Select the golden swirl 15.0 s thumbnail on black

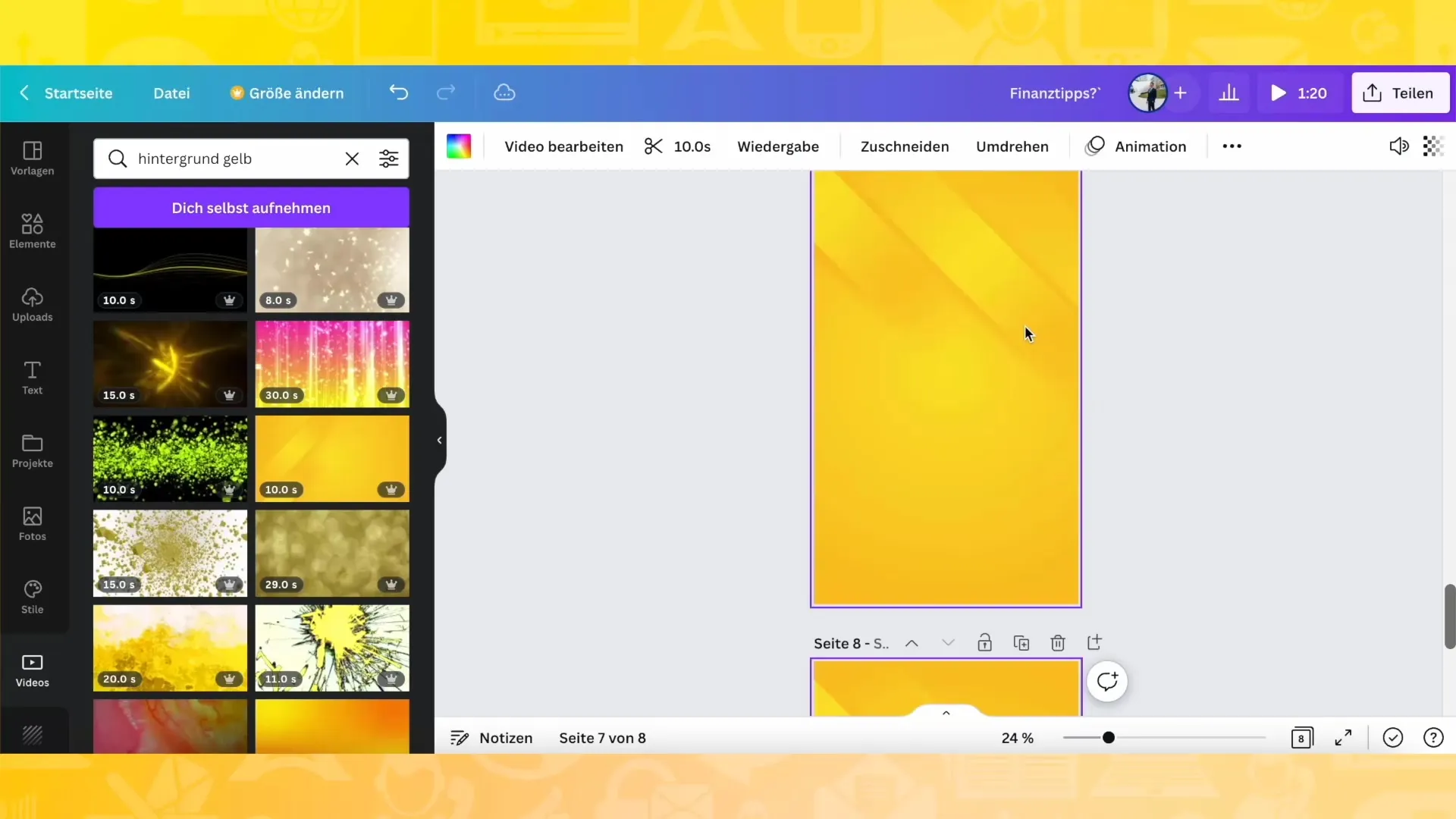point(170,363)
